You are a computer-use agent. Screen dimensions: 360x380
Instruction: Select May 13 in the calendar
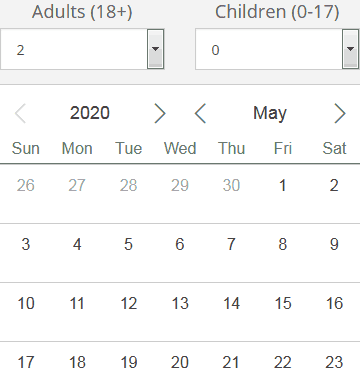180,303
